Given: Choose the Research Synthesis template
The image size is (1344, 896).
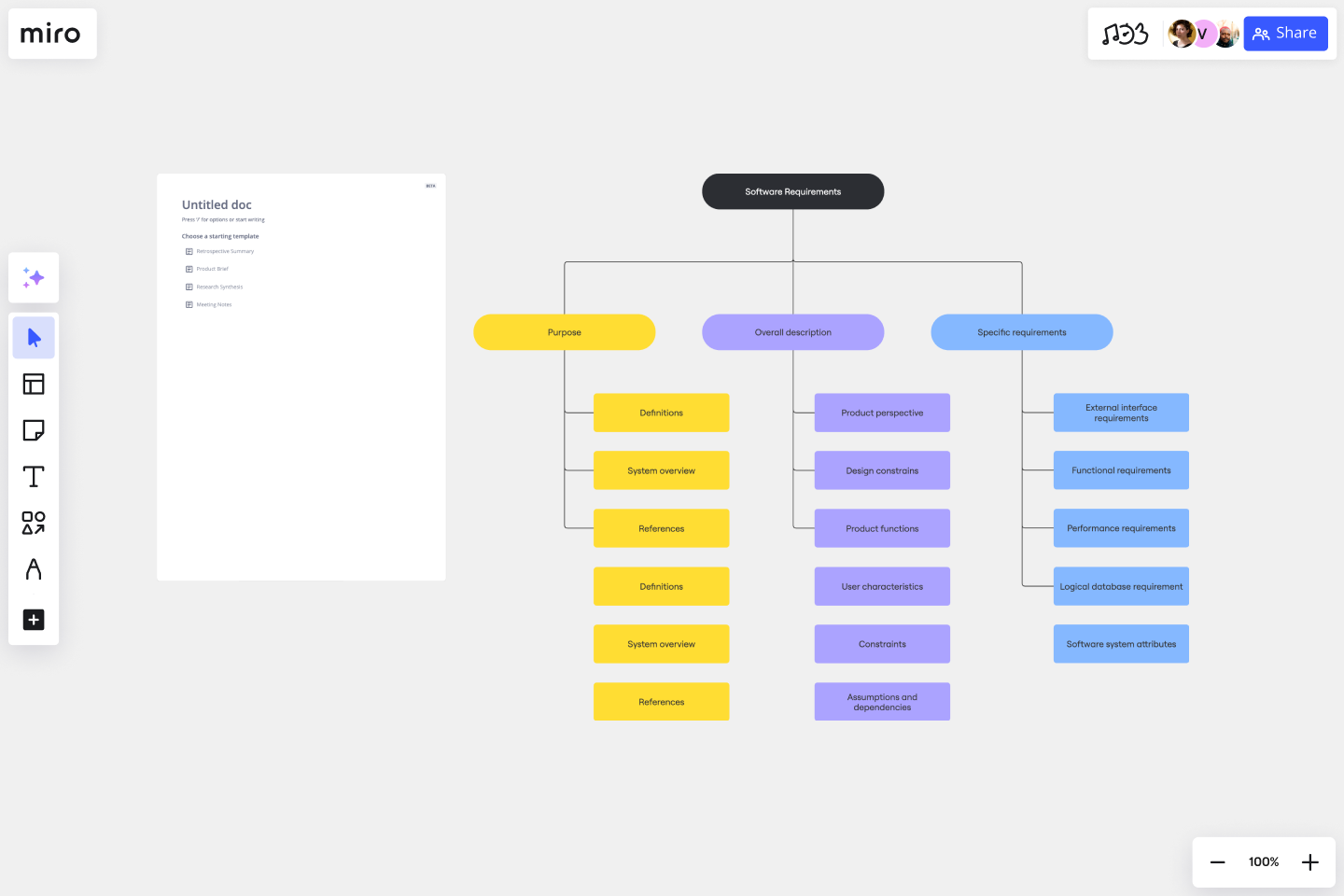Looking at the screenshot, I should (x=219, y=287).
